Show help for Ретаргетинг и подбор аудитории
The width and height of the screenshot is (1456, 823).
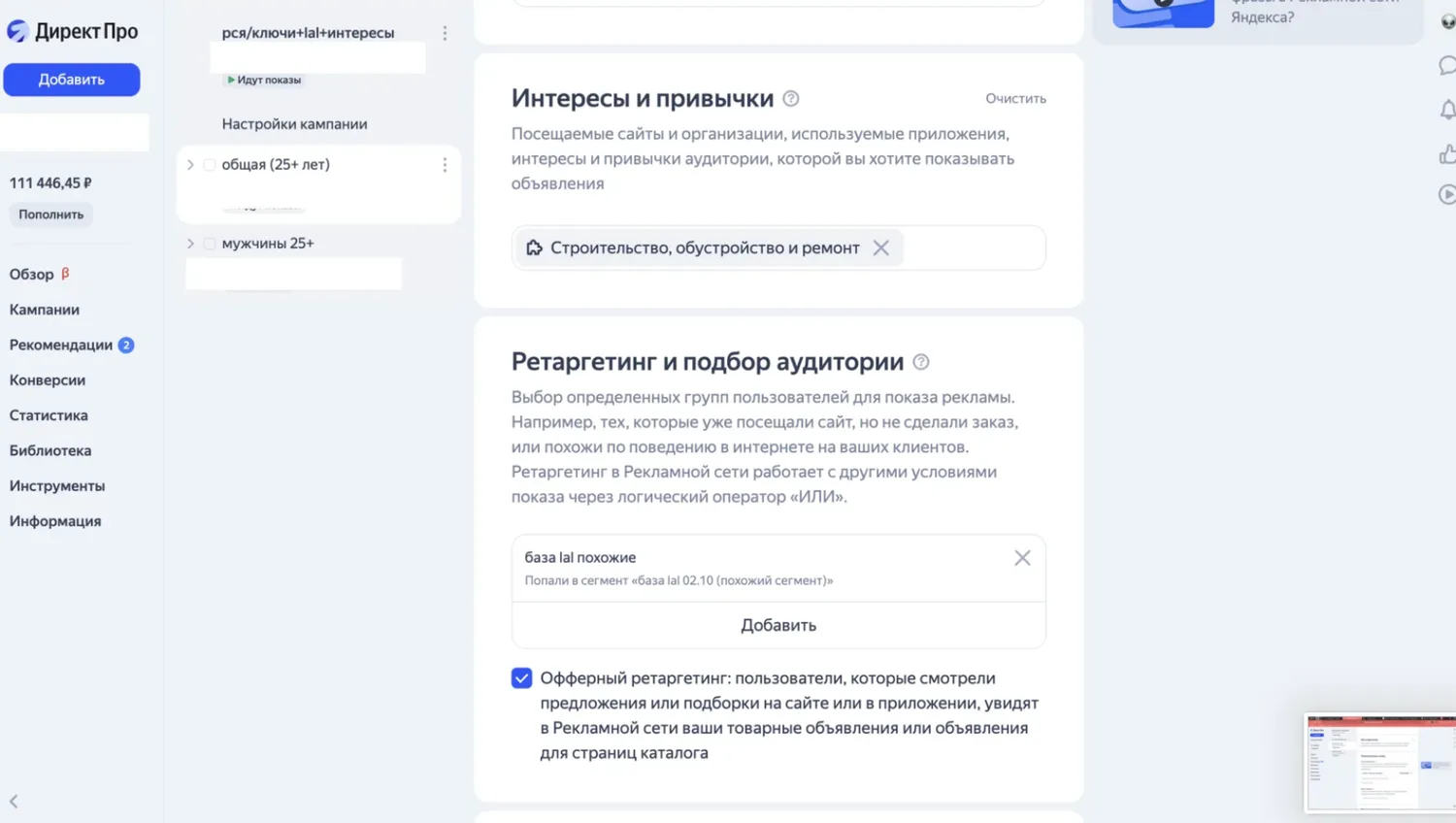tap(921, 362)
